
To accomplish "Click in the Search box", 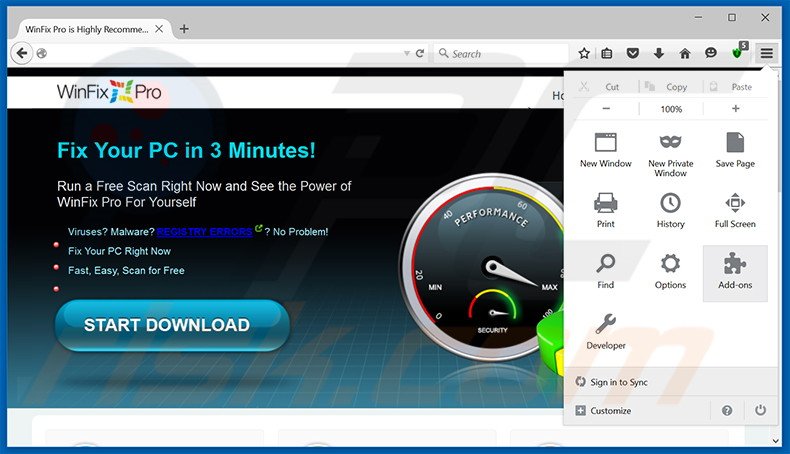I will point(501,53).
